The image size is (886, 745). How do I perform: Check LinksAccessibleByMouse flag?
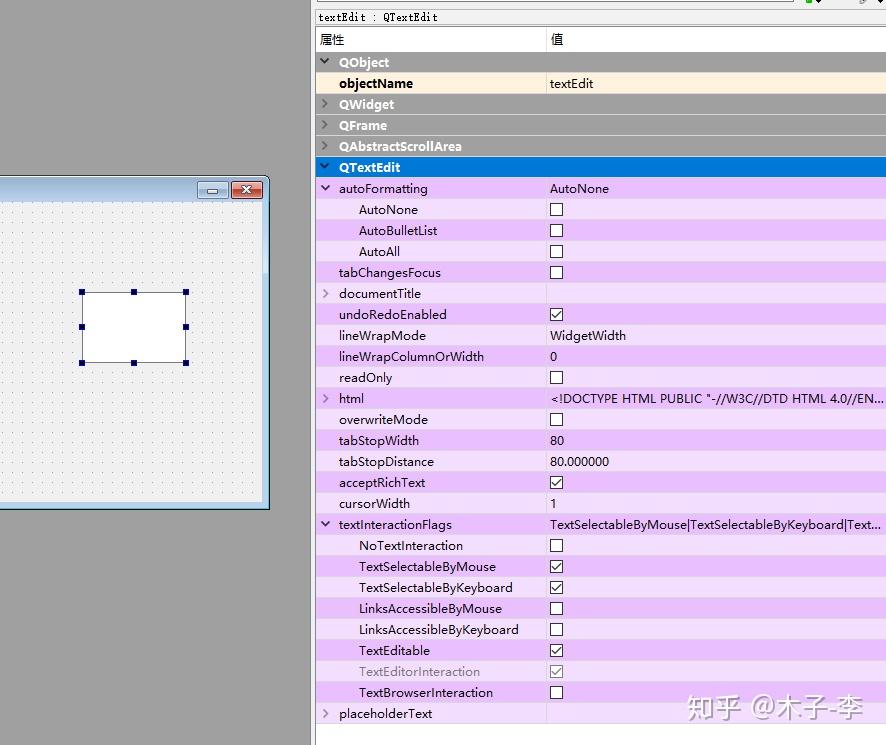(x=557, y=608)
